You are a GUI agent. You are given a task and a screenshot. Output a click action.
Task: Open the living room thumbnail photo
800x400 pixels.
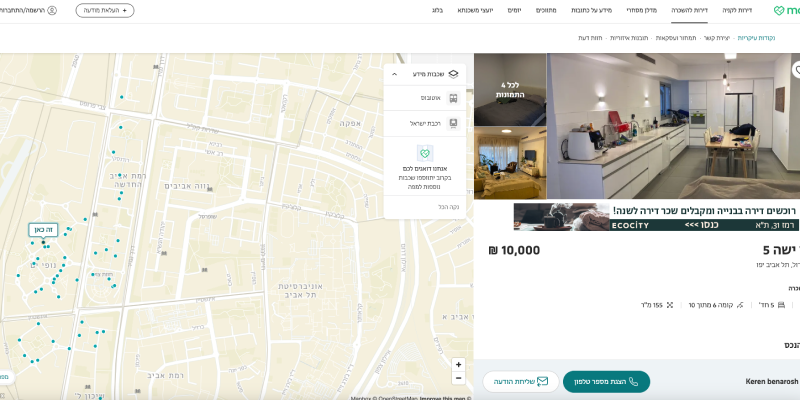point(510,163)
